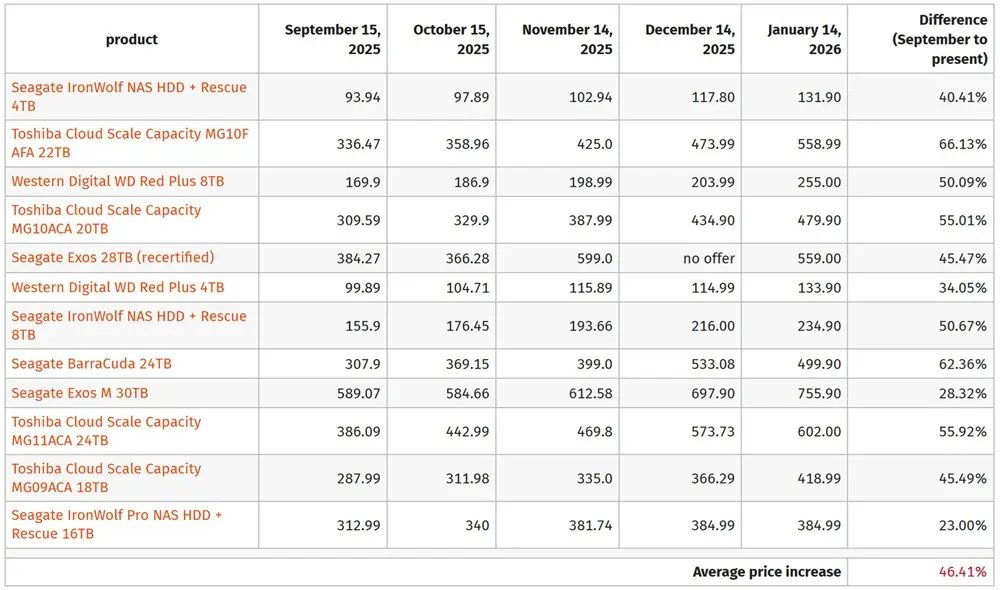This screenshot has width=1000, height=590.
Task: Select Toshiba Cloud Scale Capacity MG11ACA 24TB link
Action: (106, 422)
